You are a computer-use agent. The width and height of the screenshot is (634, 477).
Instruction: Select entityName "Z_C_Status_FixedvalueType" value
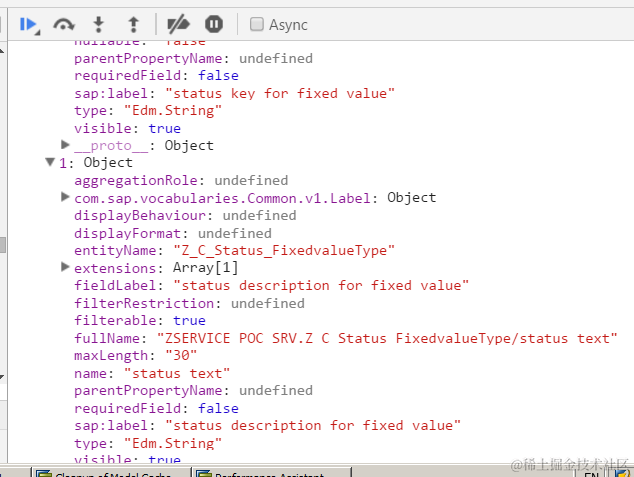(x=284, y=251)
